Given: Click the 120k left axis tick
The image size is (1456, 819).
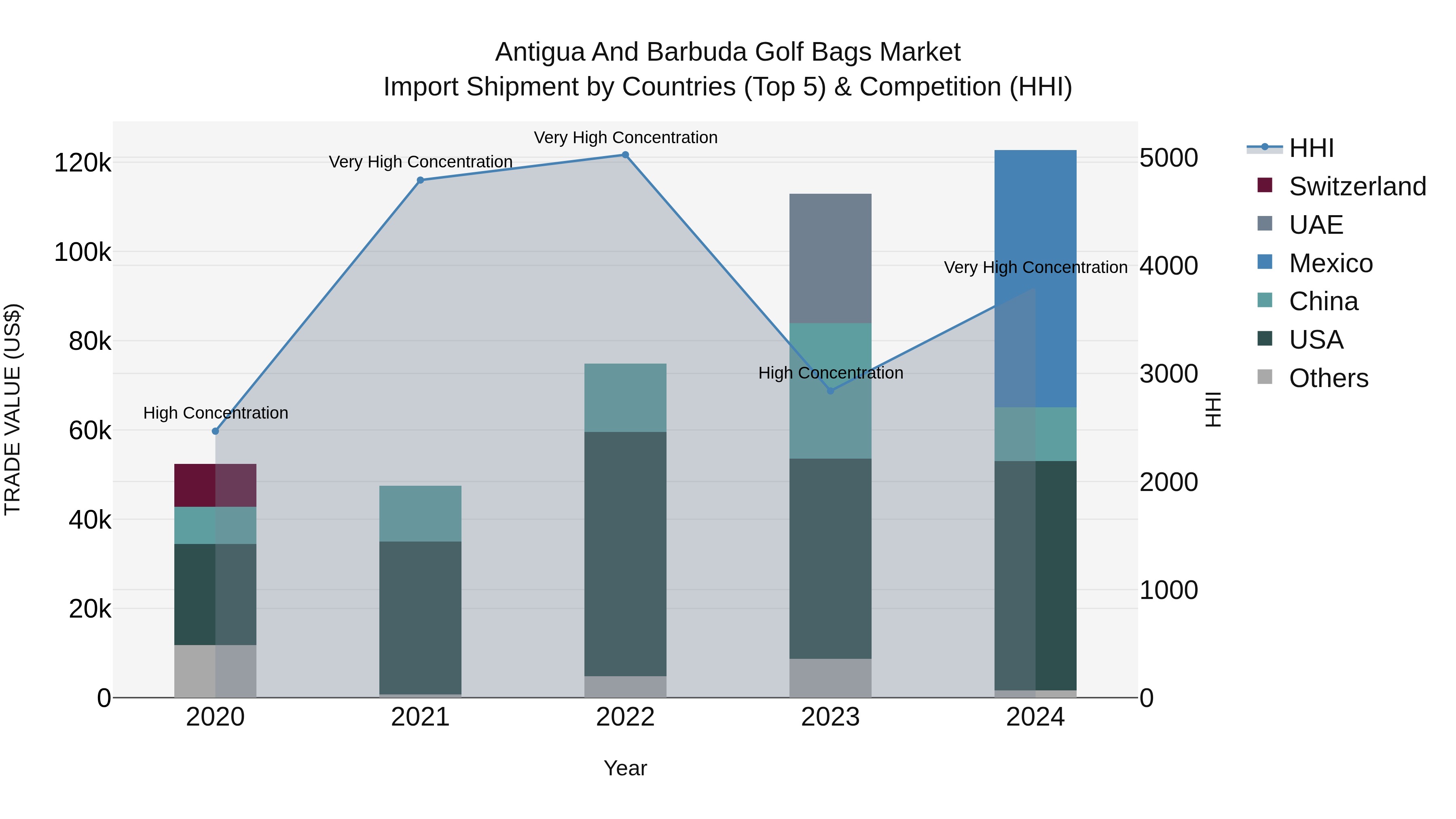Looking at the screenshot, I should click(x=83, y=163).
